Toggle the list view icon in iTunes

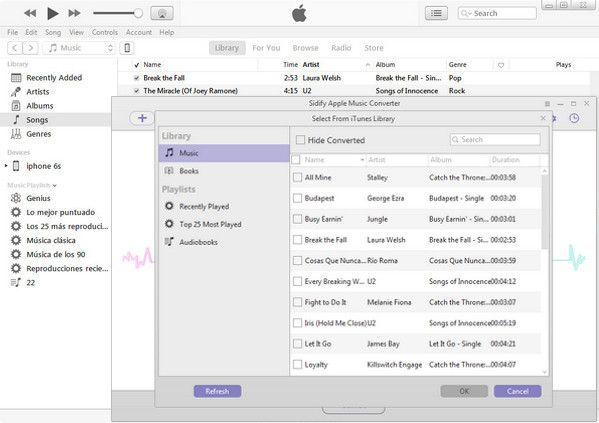(x=436, y=13)
